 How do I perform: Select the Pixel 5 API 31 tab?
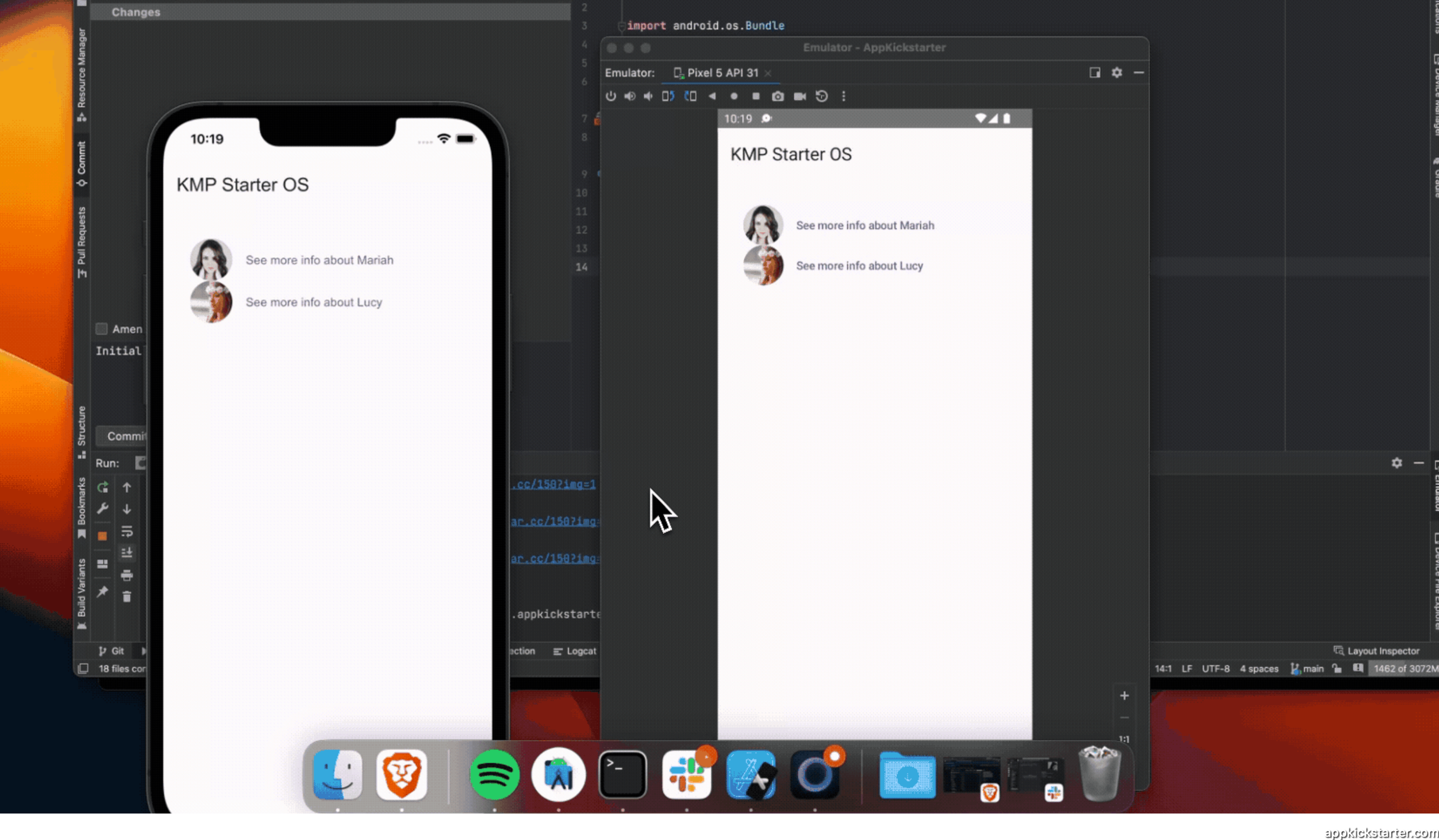click(722, 73)
